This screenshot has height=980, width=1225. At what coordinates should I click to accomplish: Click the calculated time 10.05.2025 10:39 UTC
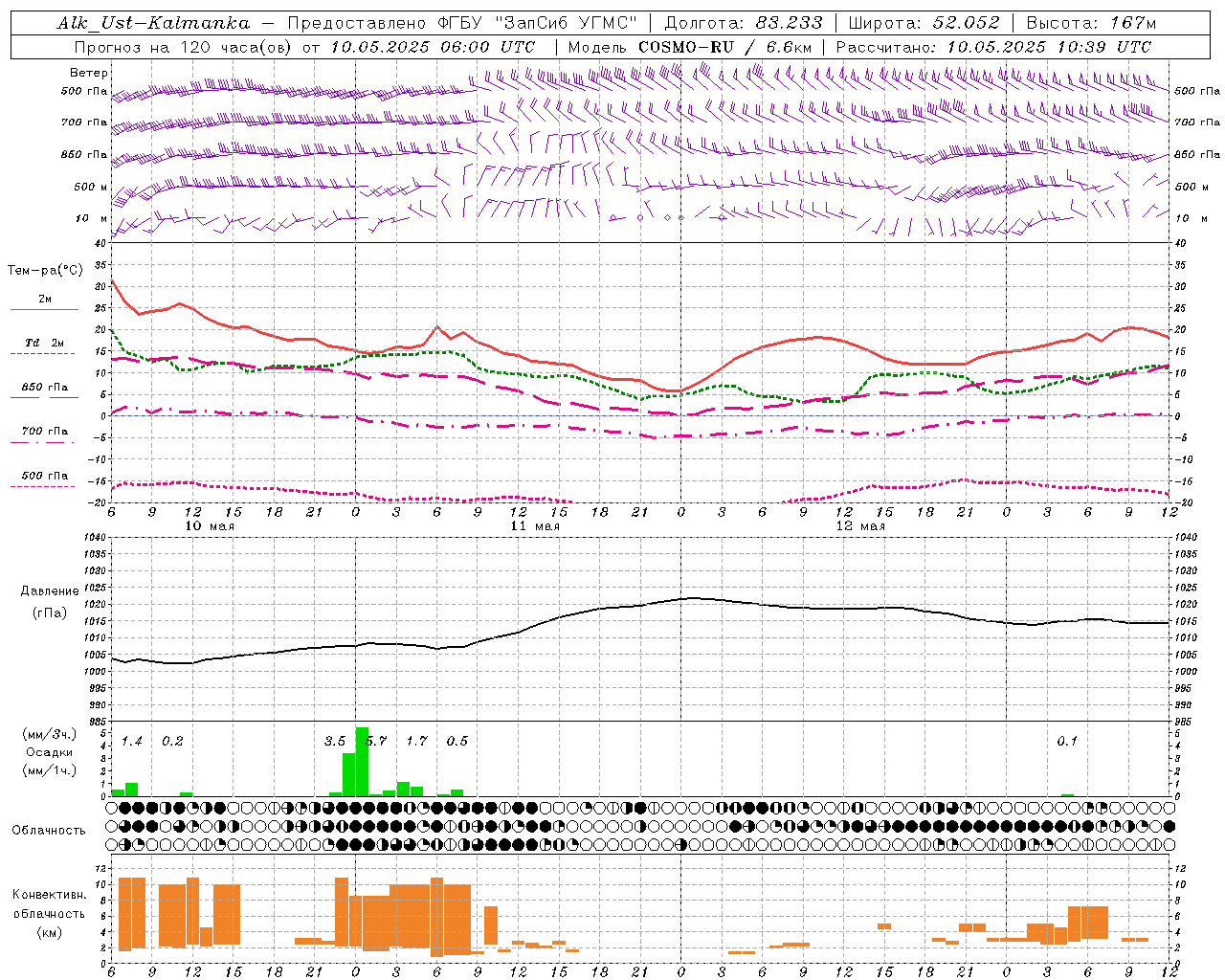(x=1049, y=46)
